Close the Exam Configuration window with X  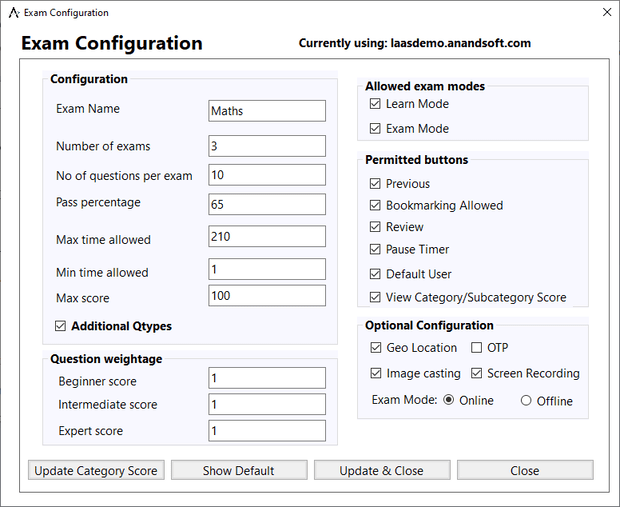click(607, 12)
